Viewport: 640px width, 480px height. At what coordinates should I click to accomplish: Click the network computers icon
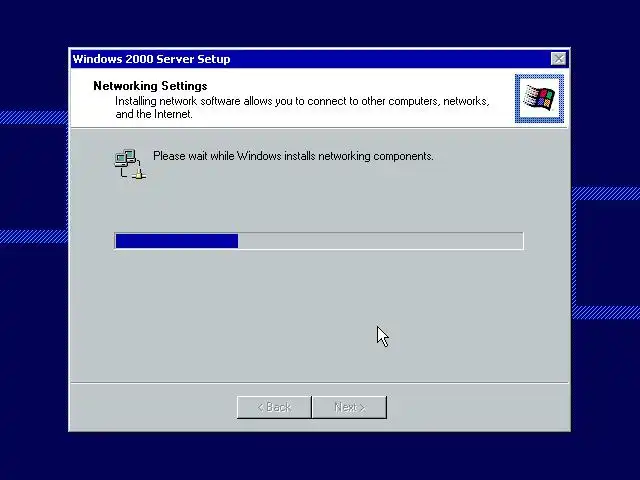[130, 164]
